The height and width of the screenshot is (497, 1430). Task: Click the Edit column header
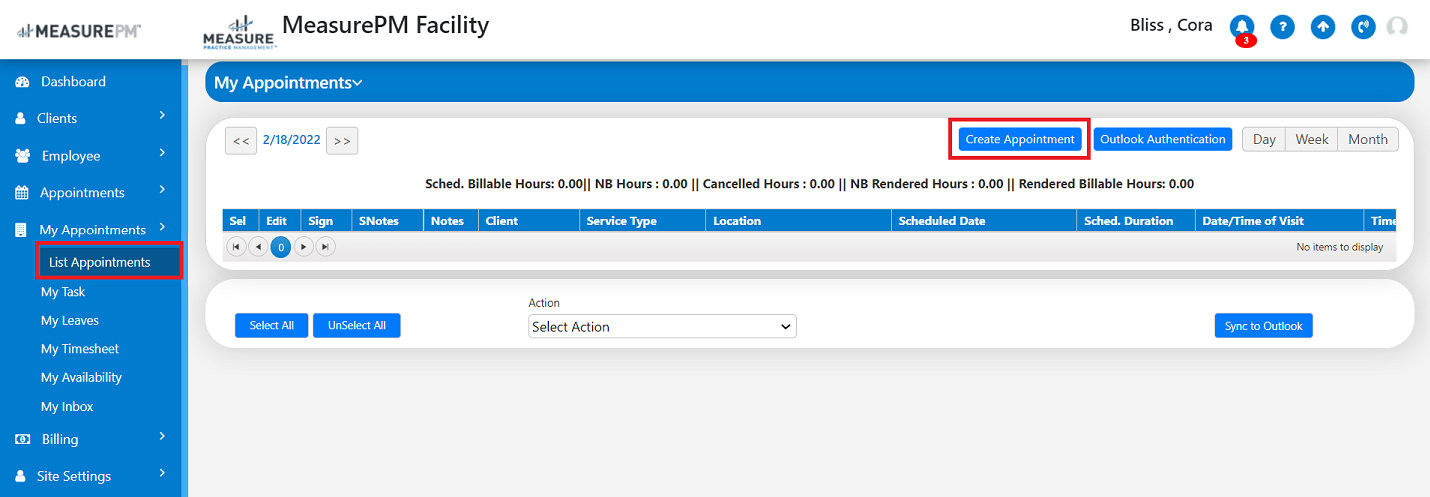(x=279, y=221)
